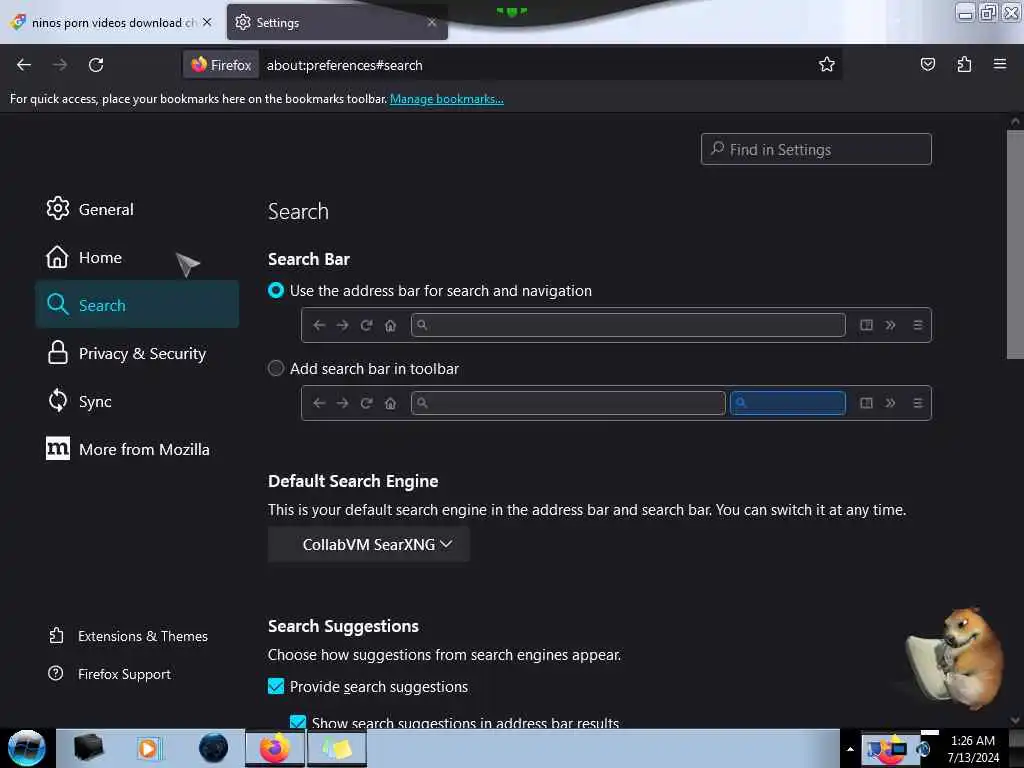1024x768 pixels.
Task: Click the Default Search Engine heading
Action: coord(353,481)
